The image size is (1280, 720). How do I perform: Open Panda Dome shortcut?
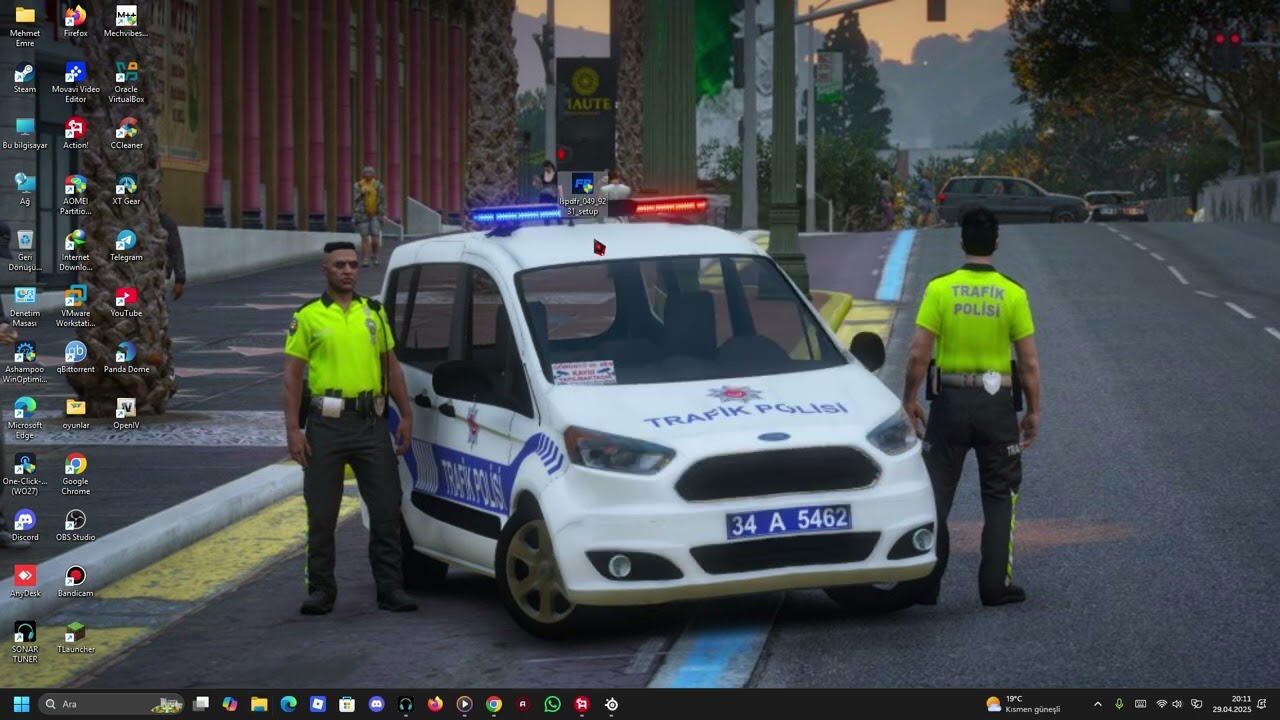coord(126,358)
